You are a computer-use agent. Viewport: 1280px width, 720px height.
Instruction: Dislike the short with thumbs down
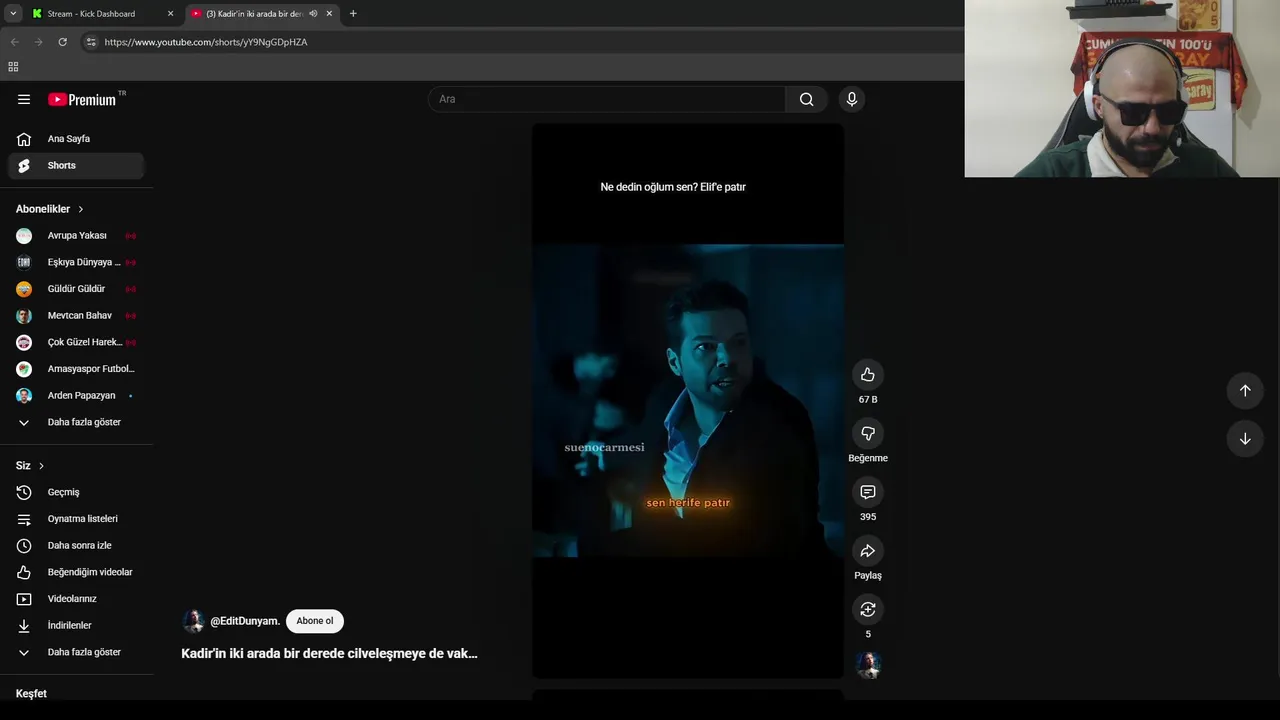tap(867, 433)
